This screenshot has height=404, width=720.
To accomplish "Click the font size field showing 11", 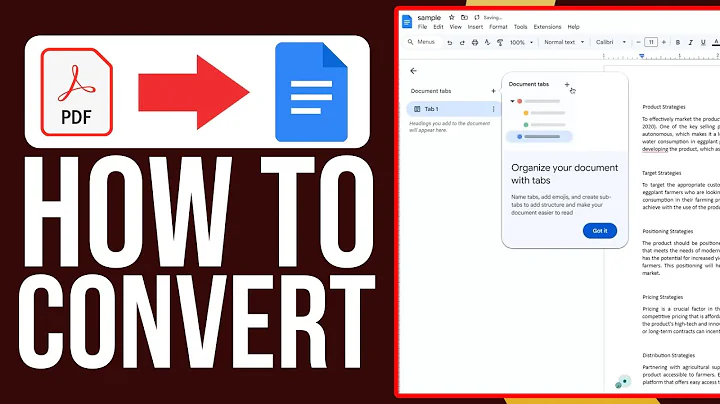I will tap(651, 42).
